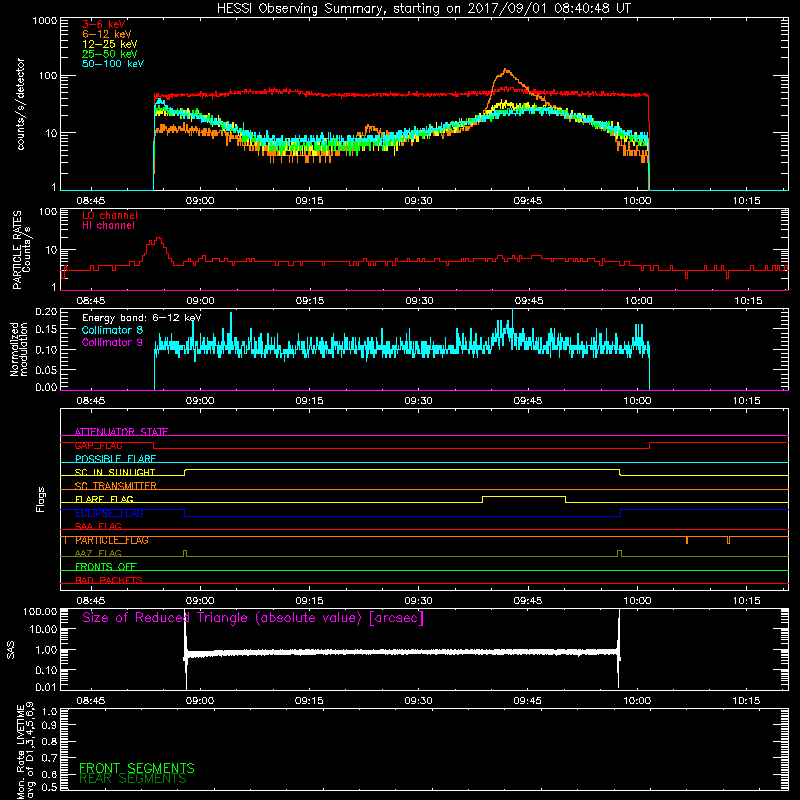
Task: Click '09:30' under the normalized modulation plot
Action: (x=418, y=401)
